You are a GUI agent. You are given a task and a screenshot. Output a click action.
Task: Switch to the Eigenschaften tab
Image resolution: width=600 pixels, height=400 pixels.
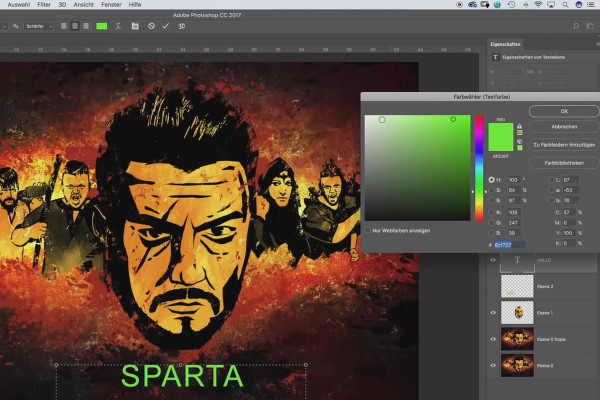click(x=505, y=44)
